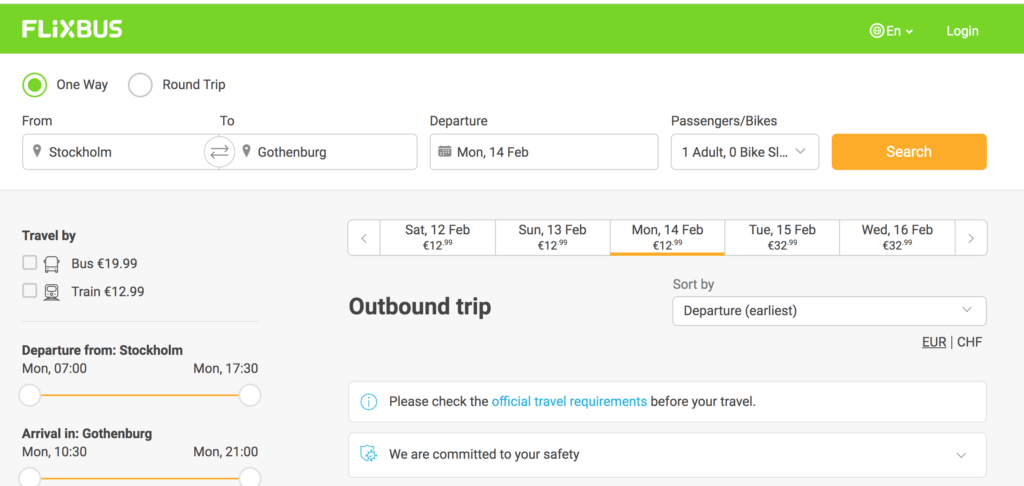The height and width of the screenshot is (486, 1024).
Task: Switch to the Tue, 15 Feb date tab
Action: pyautogui.click(x=782, y=237)
